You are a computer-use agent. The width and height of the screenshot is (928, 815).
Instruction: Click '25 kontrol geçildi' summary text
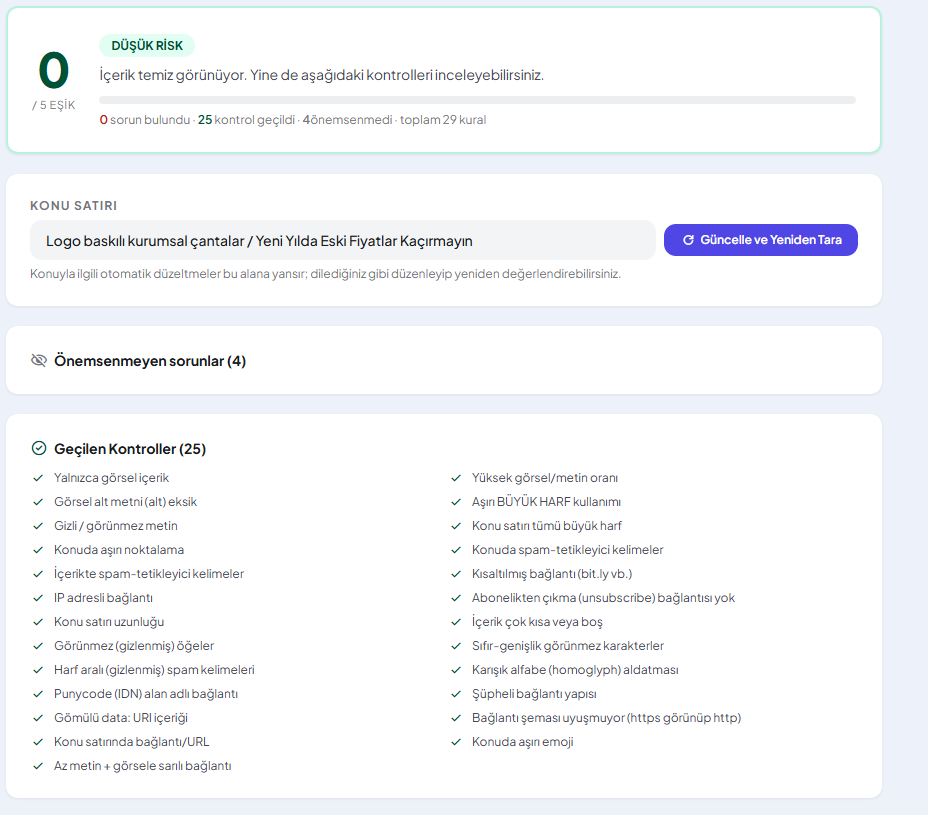pyautogui.click(x=246, y=120)
